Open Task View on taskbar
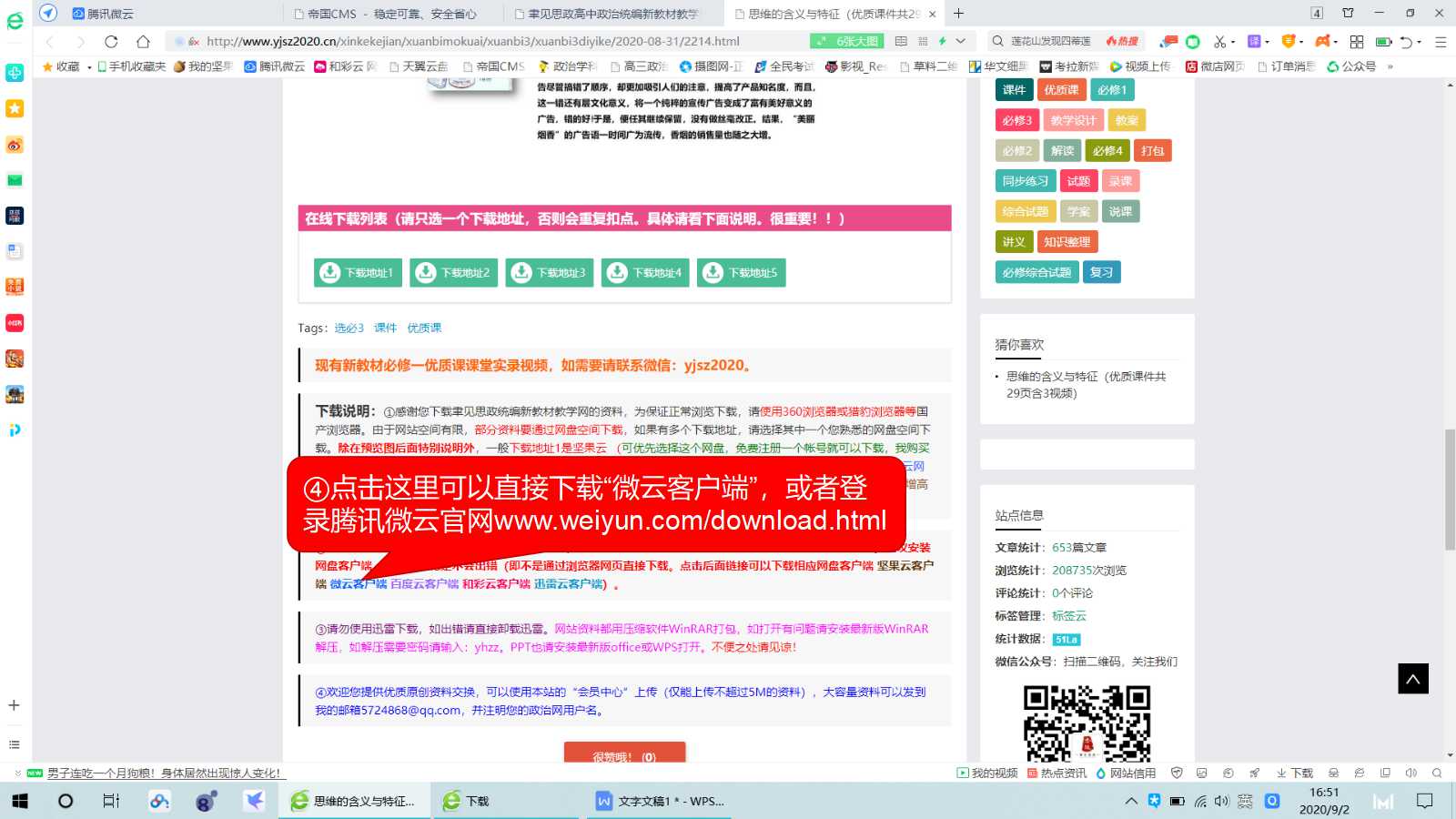Screen dimensions: 1456x819 click(x=111, y=801)
